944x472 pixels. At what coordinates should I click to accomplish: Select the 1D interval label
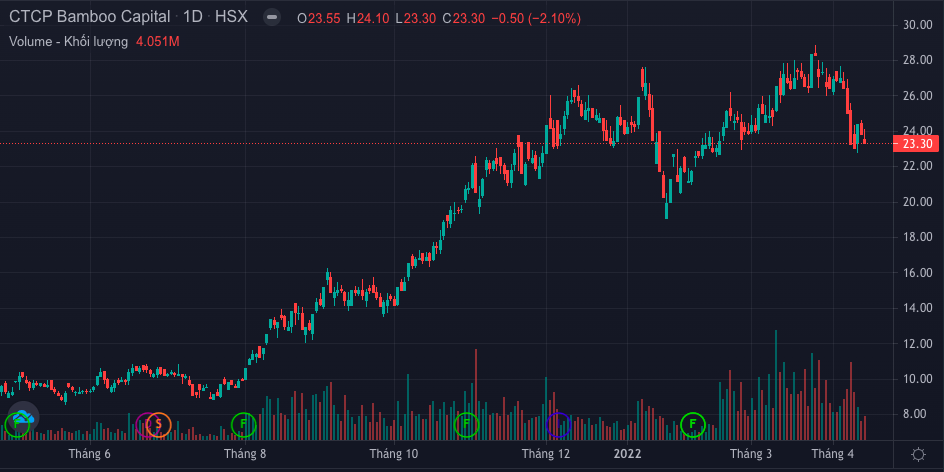(192, 18)
